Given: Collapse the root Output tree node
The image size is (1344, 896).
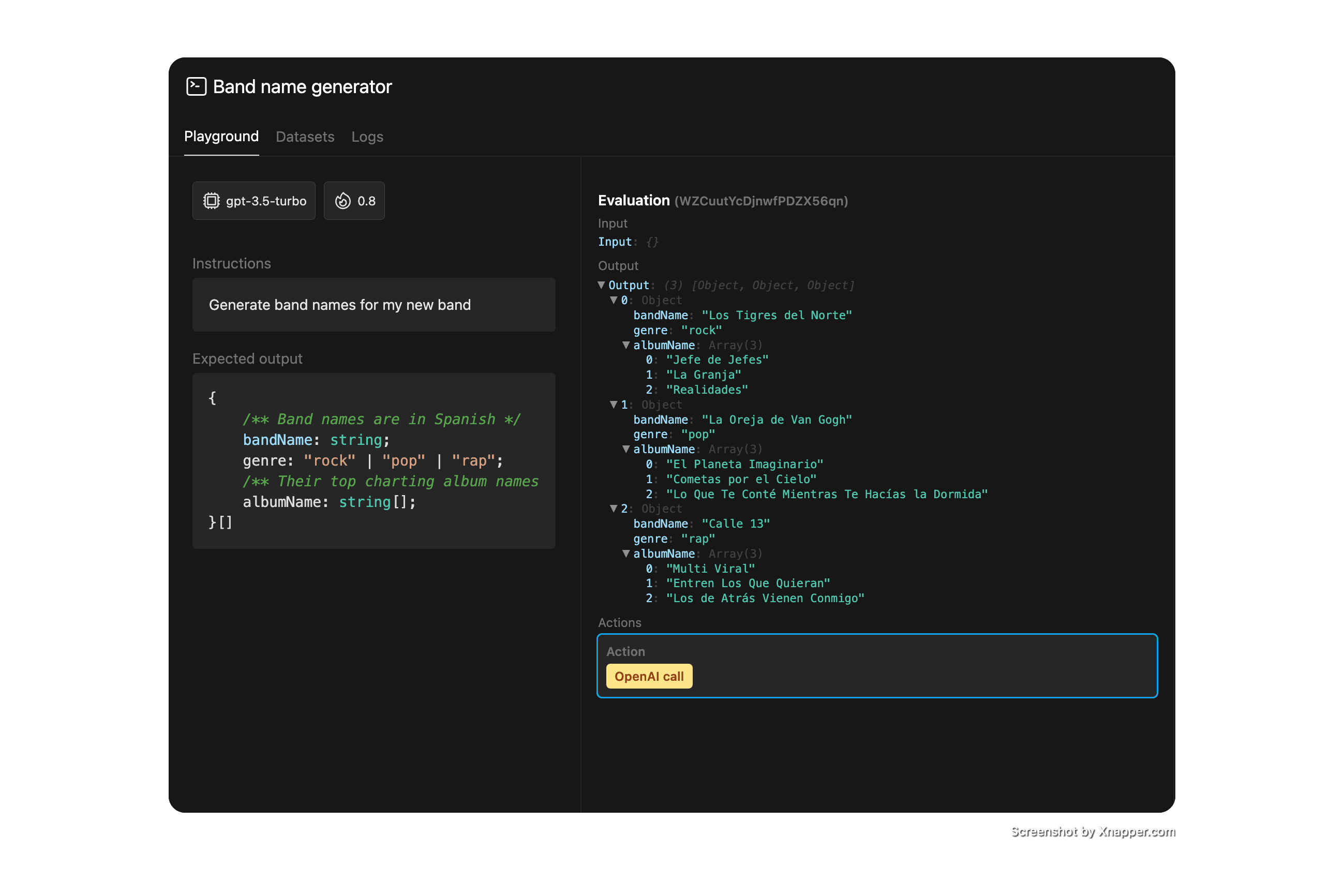Looking at the screenshot, I should 601,285.
